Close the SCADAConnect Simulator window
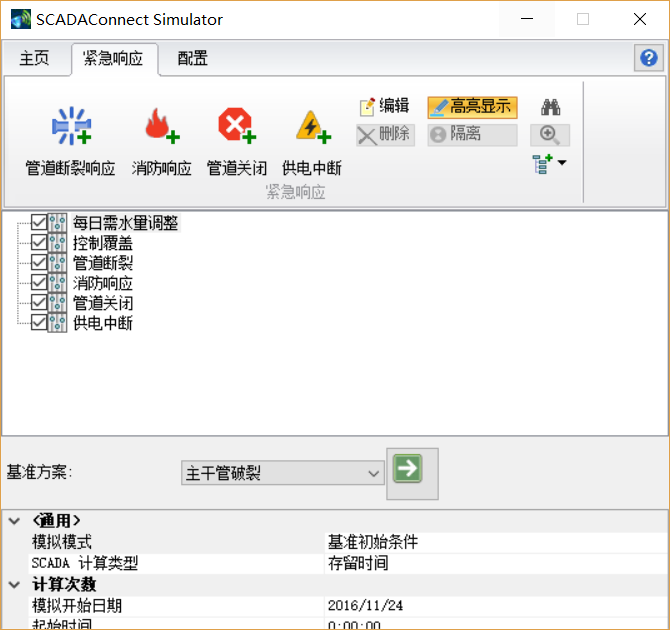This screenshot has height=630, width=670. [x=640, y=19]
